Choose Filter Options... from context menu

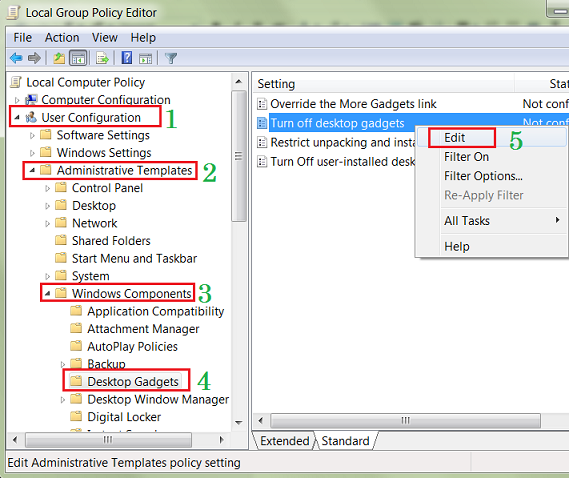pyautogui.click(x=492, y=176)
